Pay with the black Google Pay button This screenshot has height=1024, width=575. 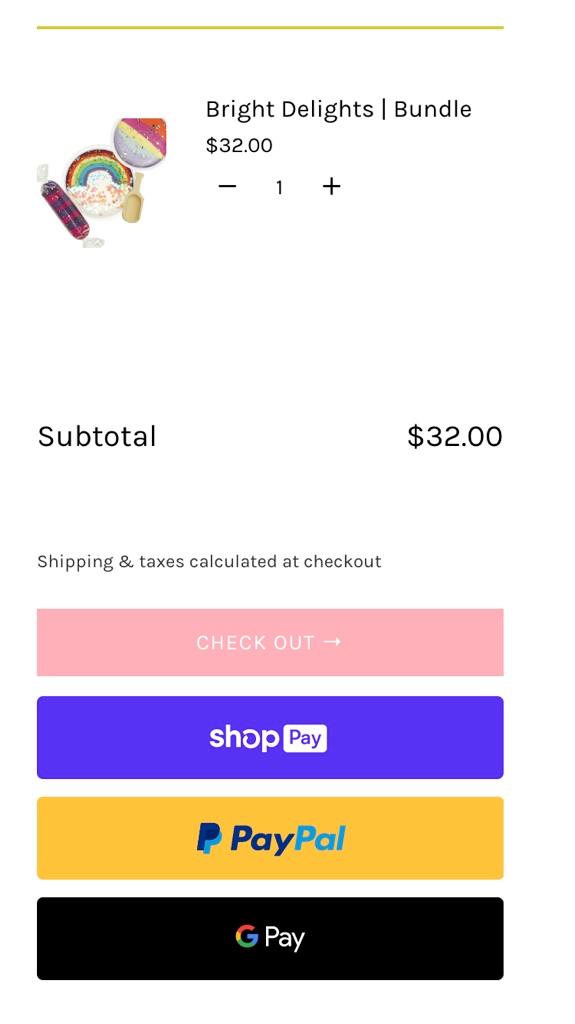pos(270,938)
